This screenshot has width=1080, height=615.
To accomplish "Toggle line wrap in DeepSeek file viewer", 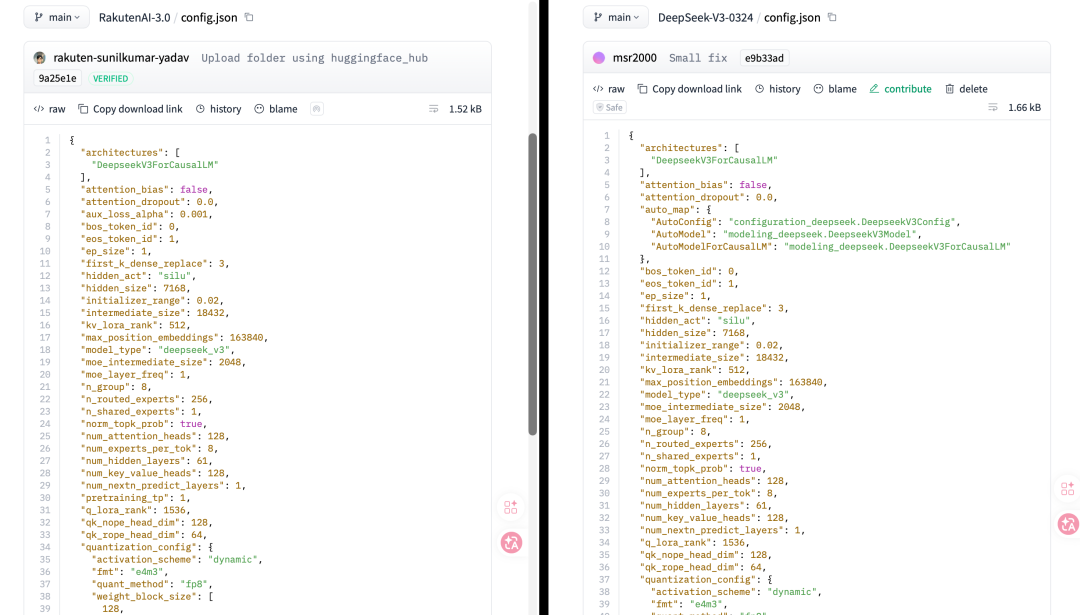I will coord(993,107).
